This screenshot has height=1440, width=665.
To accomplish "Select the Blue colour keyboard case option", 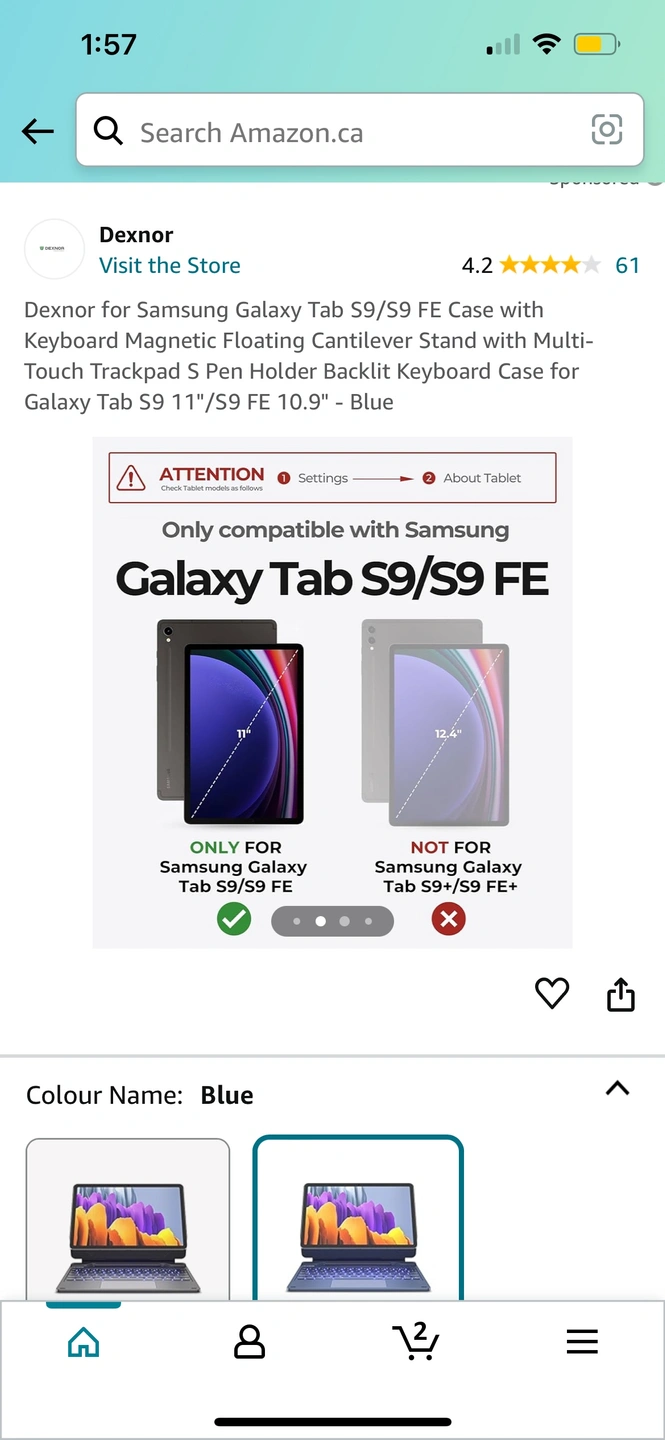I will click(358, 1218).
